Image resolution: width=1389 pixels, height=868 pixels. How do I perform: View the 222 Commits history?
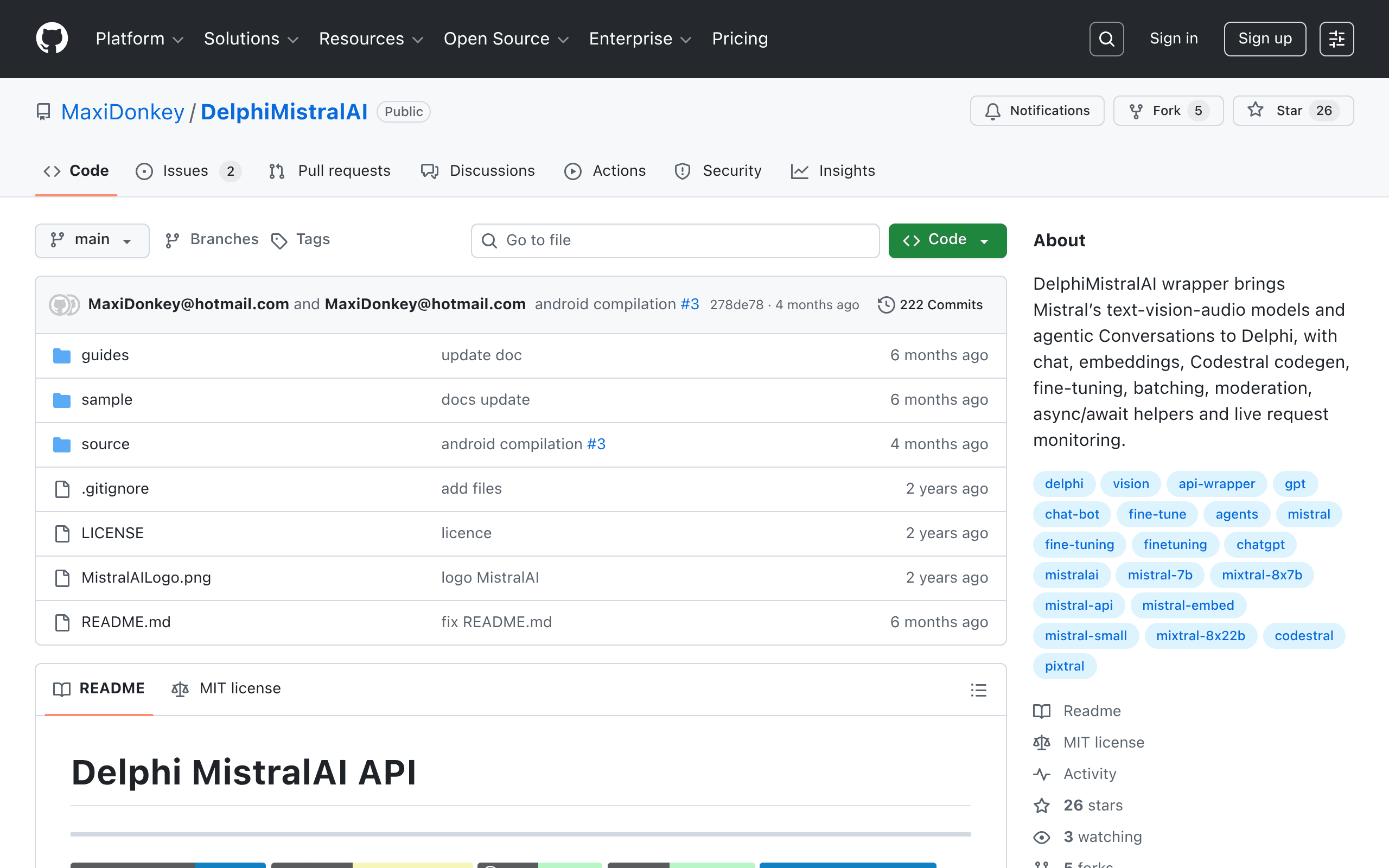coord(931,305)
